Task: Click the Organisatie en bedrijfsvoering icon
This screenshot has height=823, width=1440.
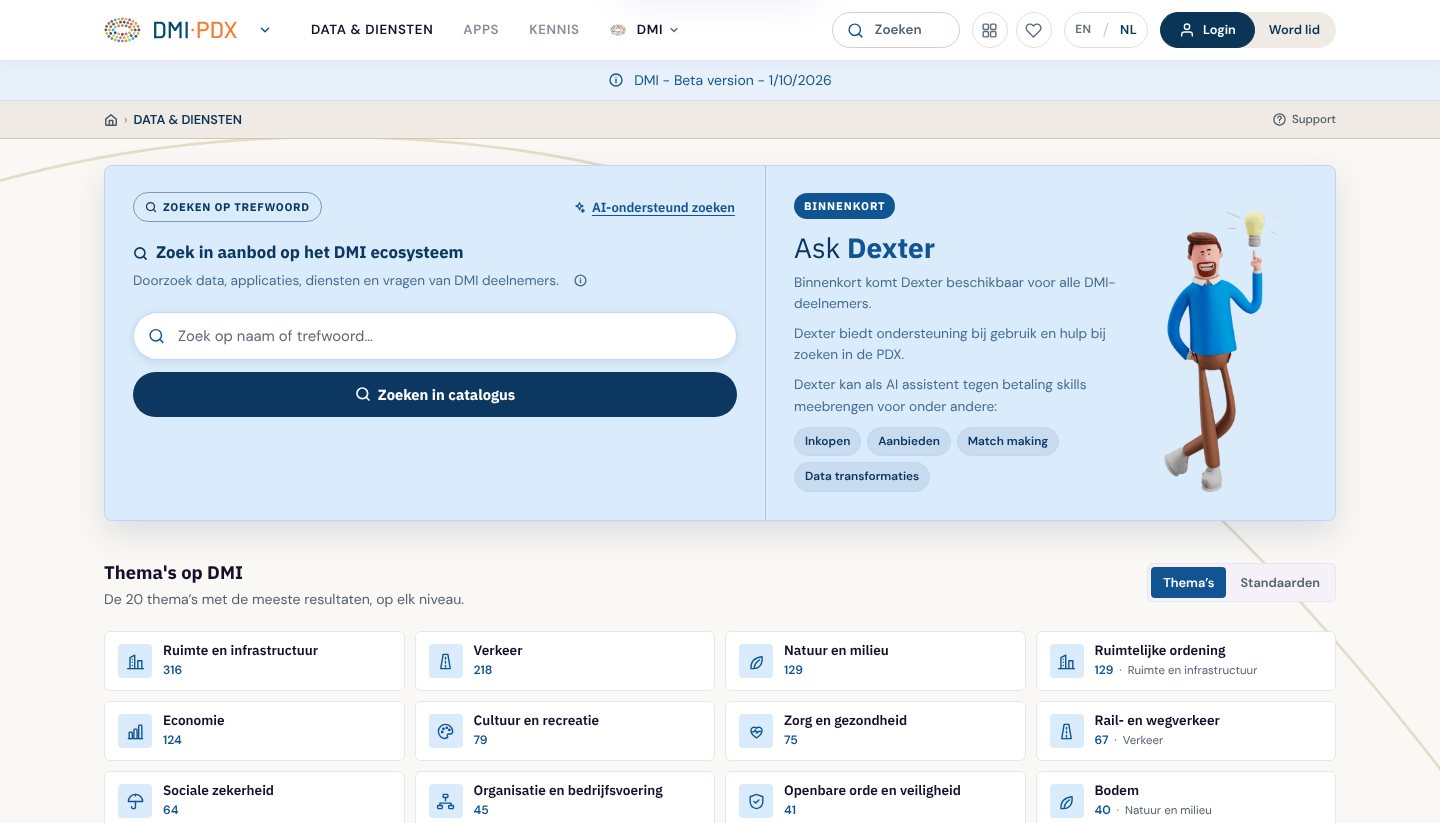Action: (x=446, y=801)
